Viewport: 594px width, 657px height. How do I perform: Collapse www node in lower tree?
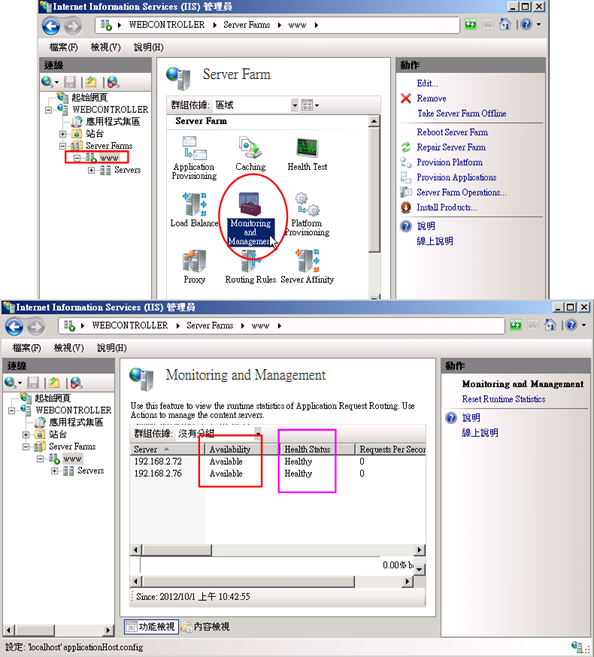(x=40, y=459)
